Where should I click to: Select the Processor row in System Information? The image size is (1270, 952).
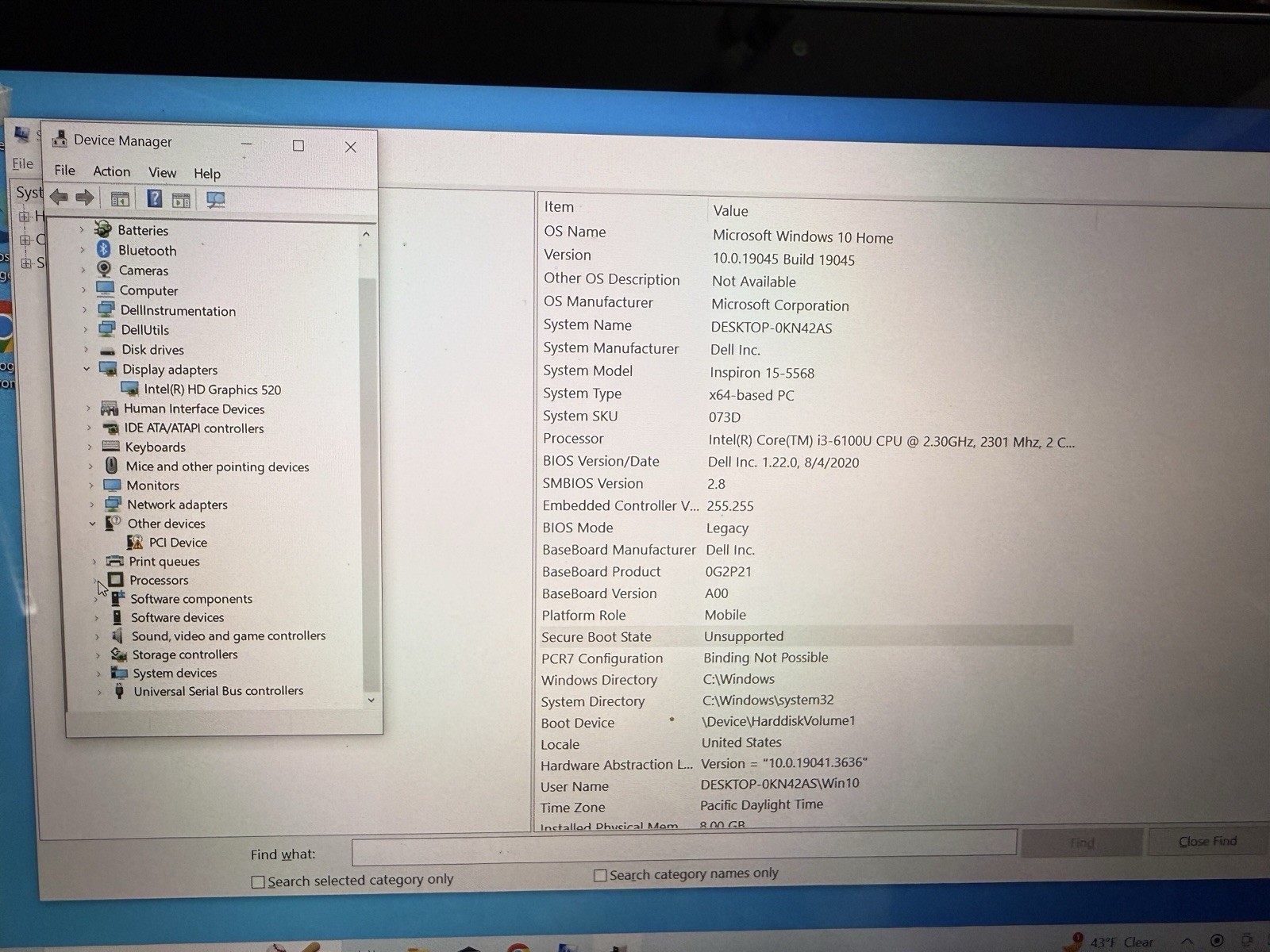coord(808,440)
